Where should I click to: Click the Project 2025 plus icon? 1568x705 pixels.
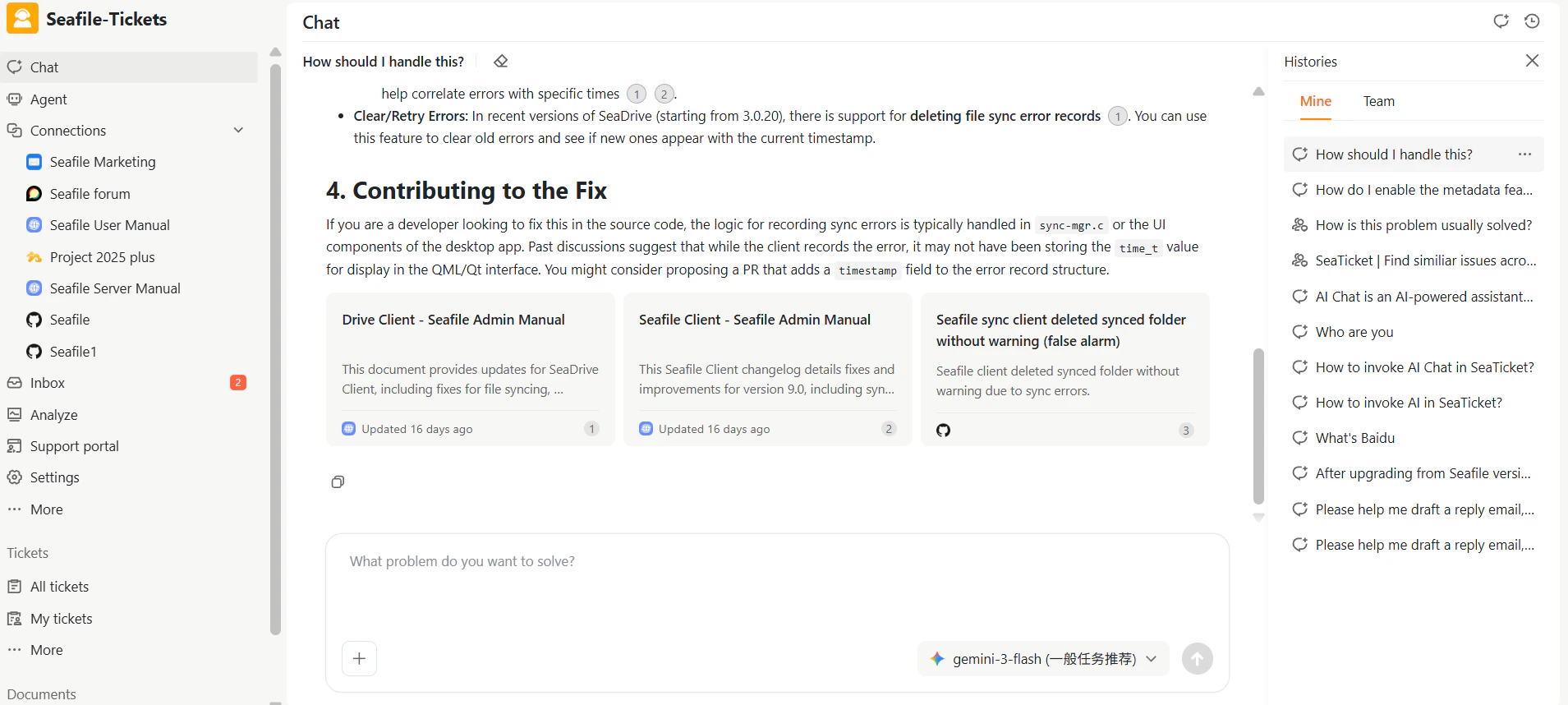coord(34,257)
